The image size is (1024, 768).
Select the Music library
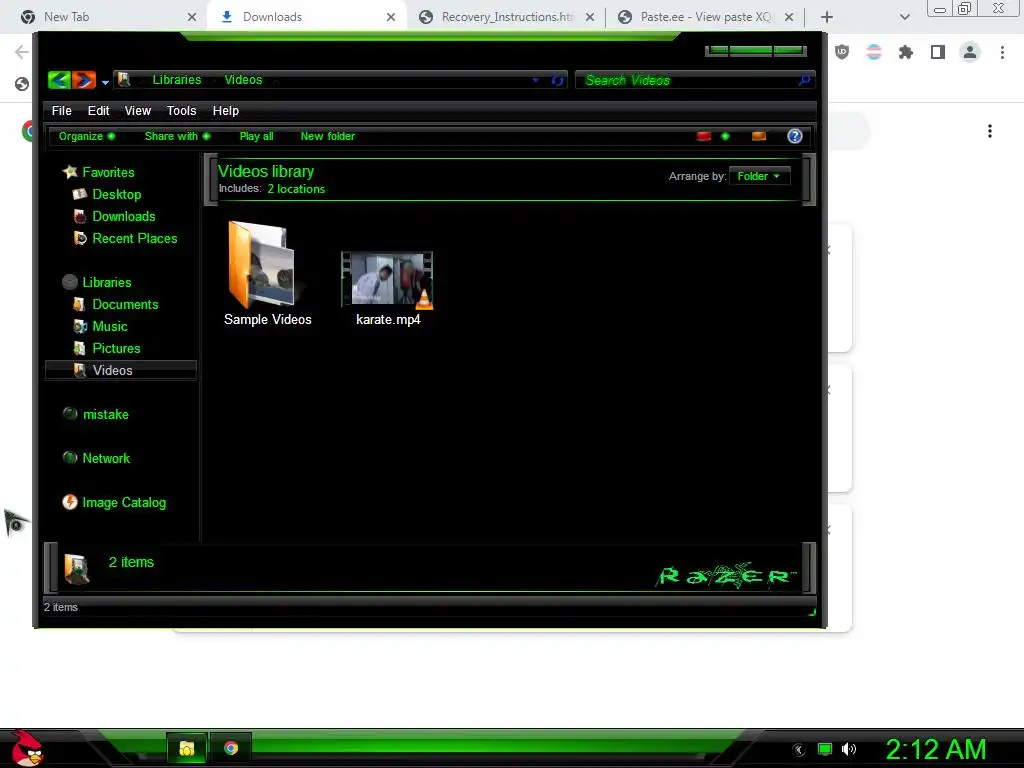(x=110, y=327)
